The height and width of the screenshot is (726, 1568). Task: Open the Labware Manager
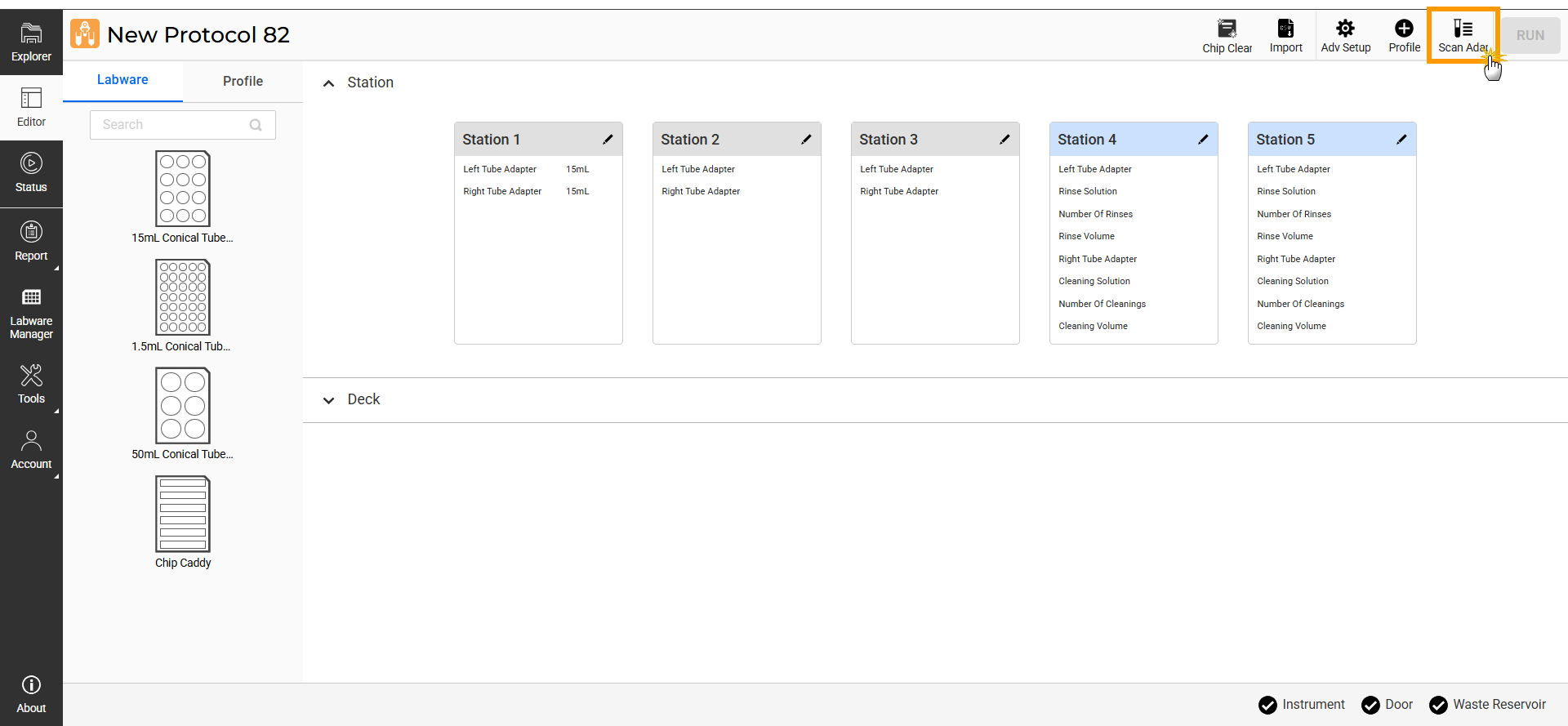tap(31, 314)
